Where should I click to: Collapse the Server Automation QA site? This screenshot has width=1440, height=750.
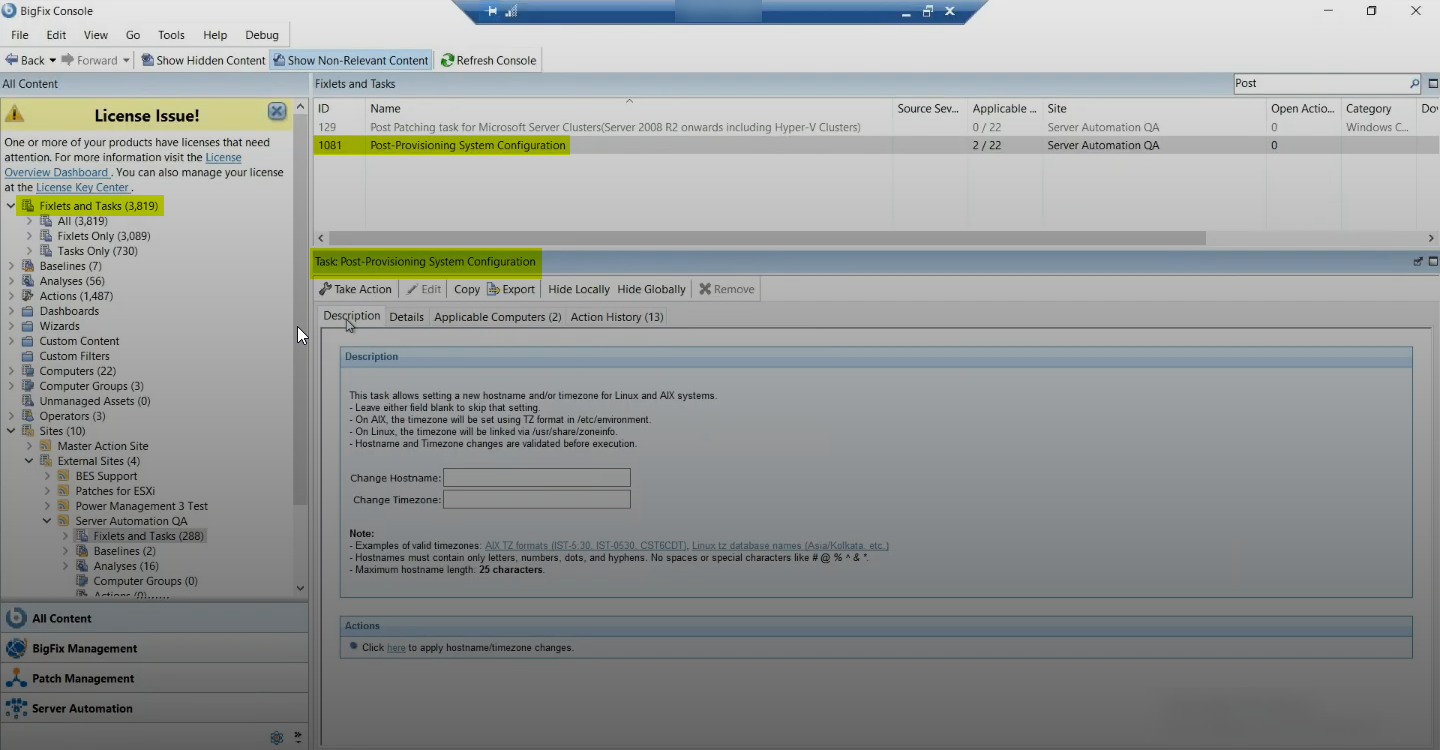click(x=47, y=521)
